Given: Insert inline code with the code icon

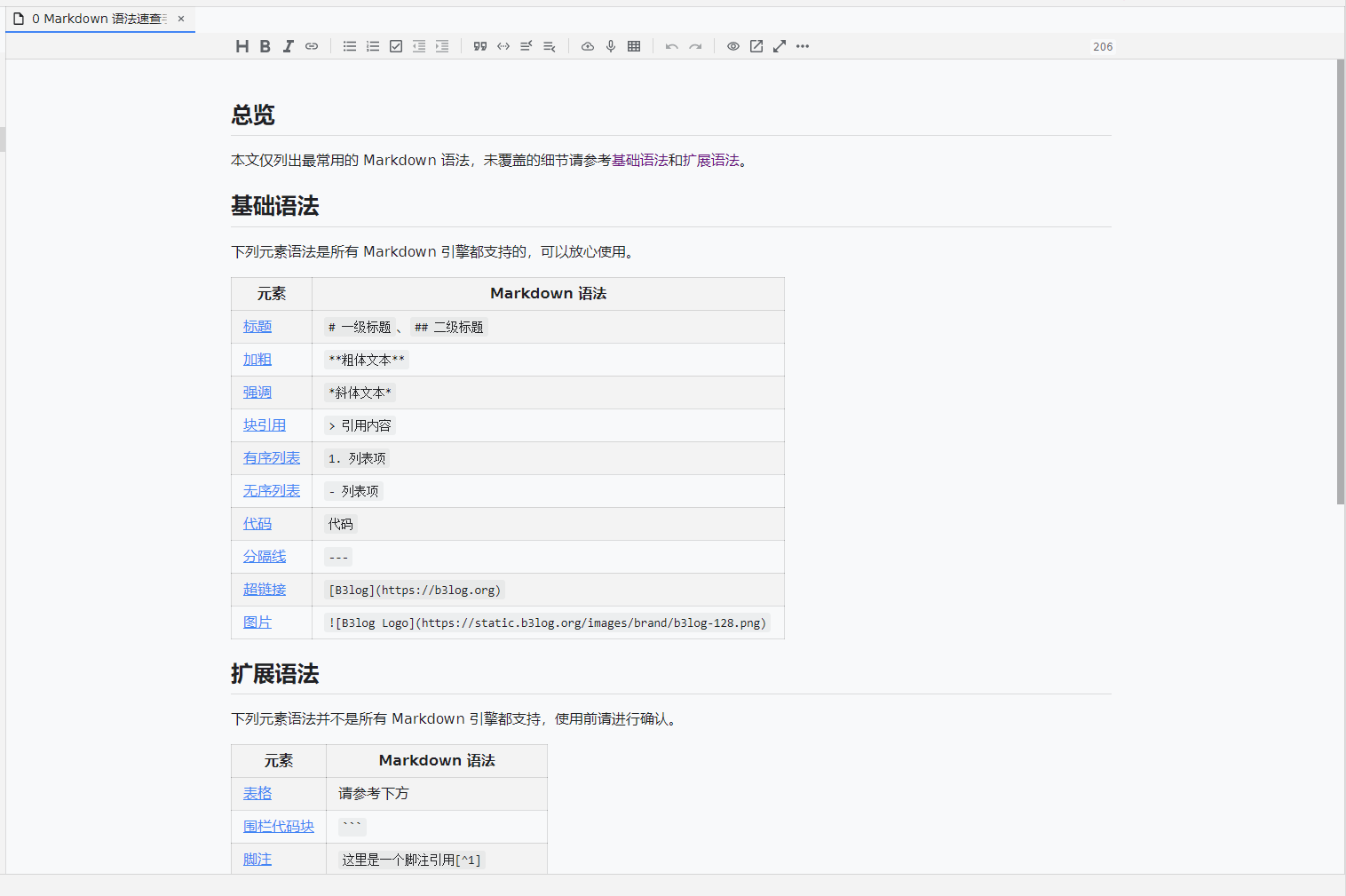Looking at the screenshot, I should coord(503,46).
